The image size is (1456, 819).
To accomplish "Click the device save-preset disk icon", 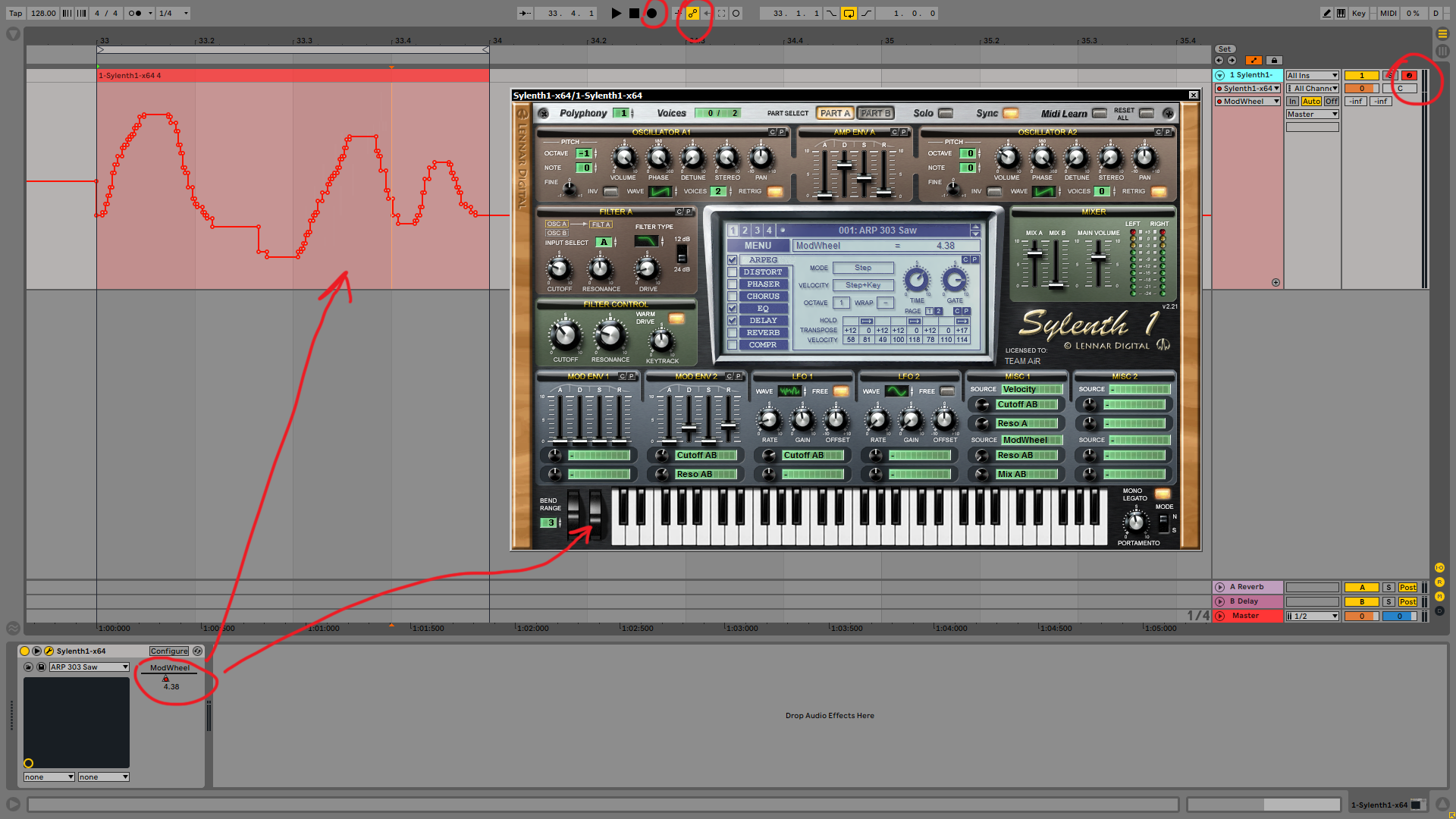I will point(41,667).
